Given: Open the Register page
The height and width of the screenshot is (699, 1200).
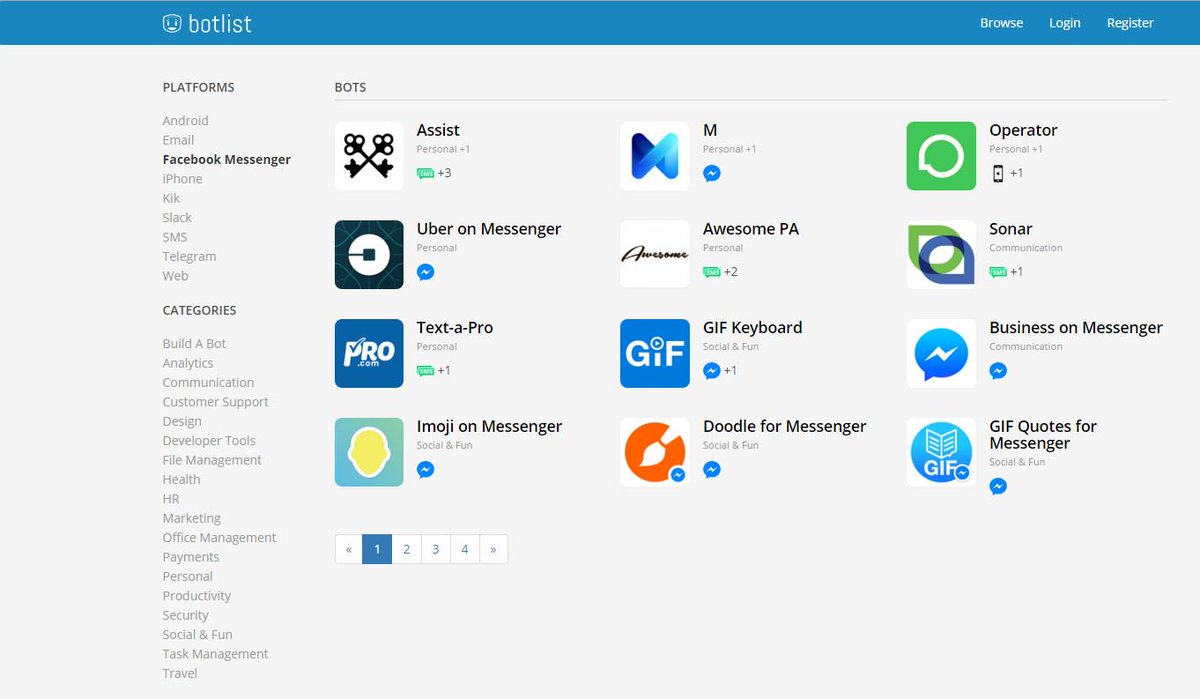Looking at the screenshot, I should (x=1130, y=23).
